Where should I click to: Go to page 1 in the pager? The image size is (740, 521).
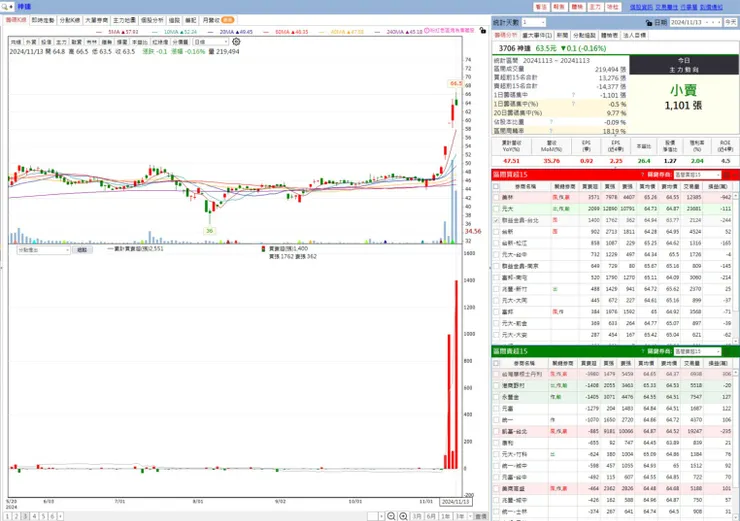pyautogui.click(x=8, y=516)
